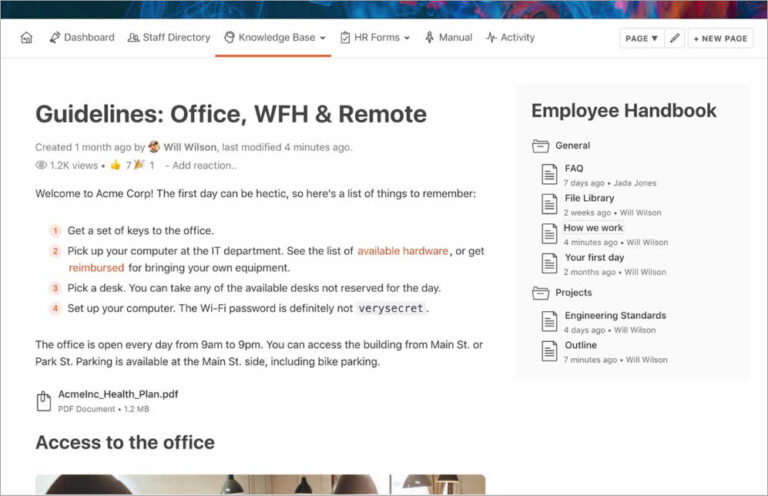The image size is (768, 496).
Task: Click the office photo thumbnail
Action: coord(260,484)
